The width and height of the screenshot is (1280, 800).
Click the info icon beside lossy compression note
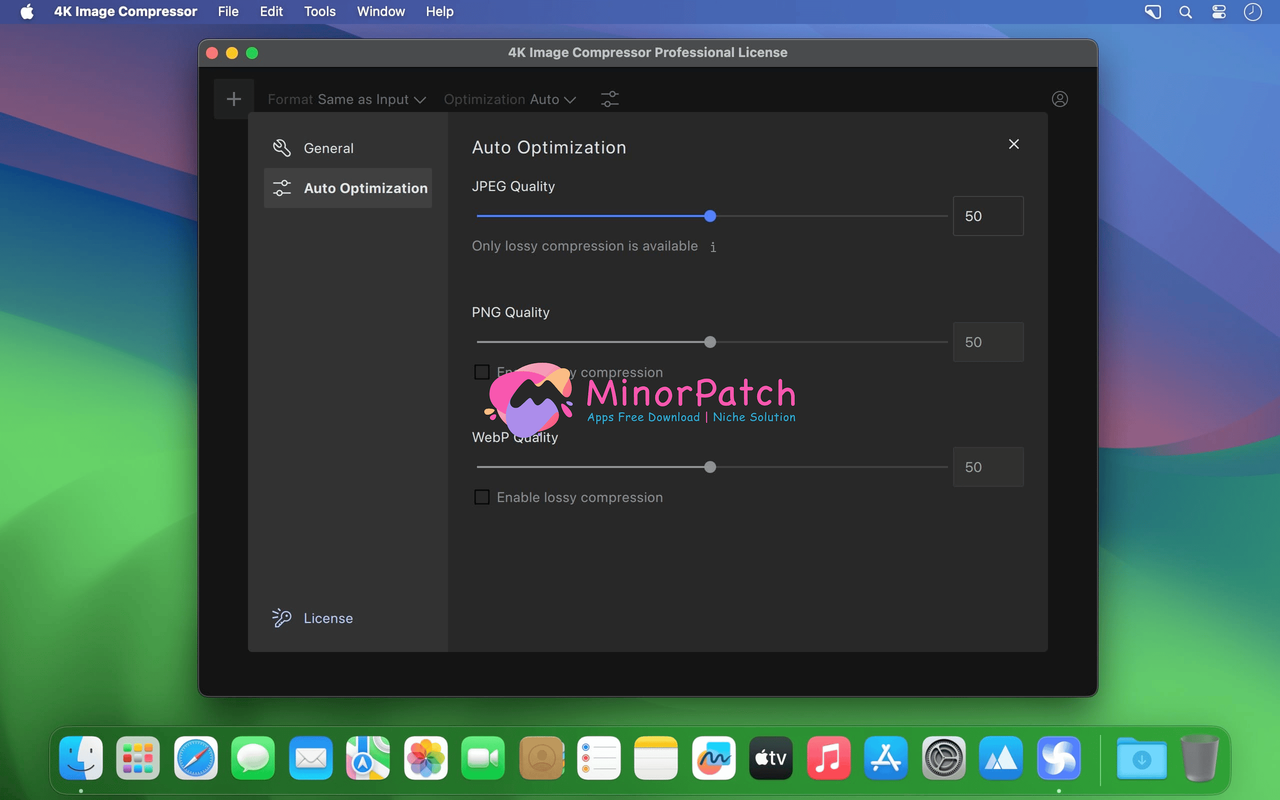713,247
